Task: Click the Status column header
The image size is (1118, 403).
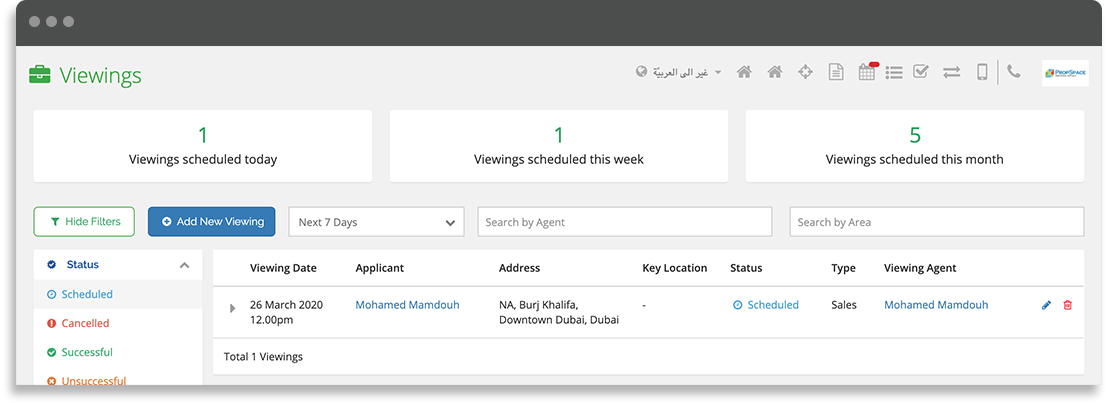Action: tap(746, 268)
